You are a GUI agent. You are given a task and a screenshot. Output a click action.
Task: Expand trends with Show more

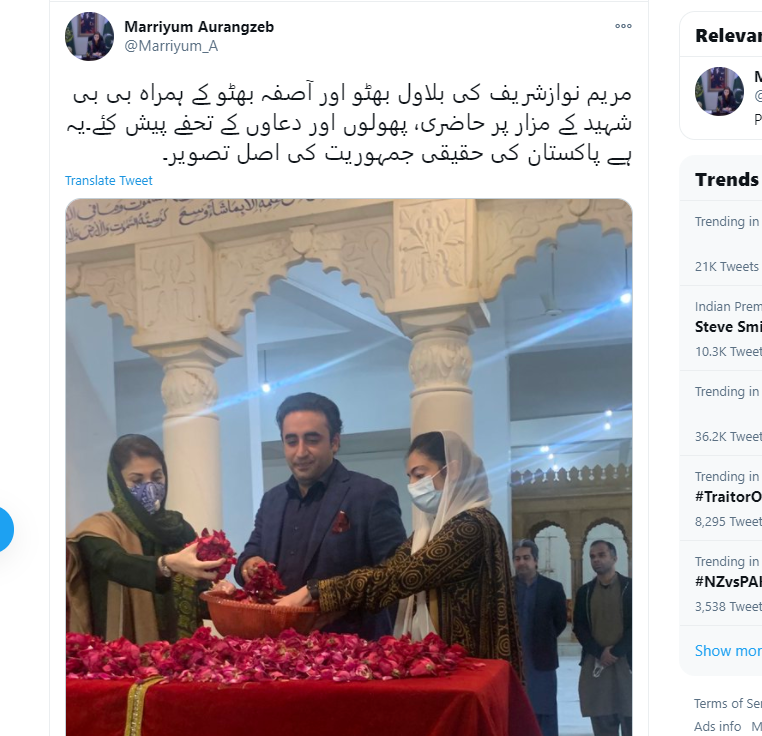point(728,650)
